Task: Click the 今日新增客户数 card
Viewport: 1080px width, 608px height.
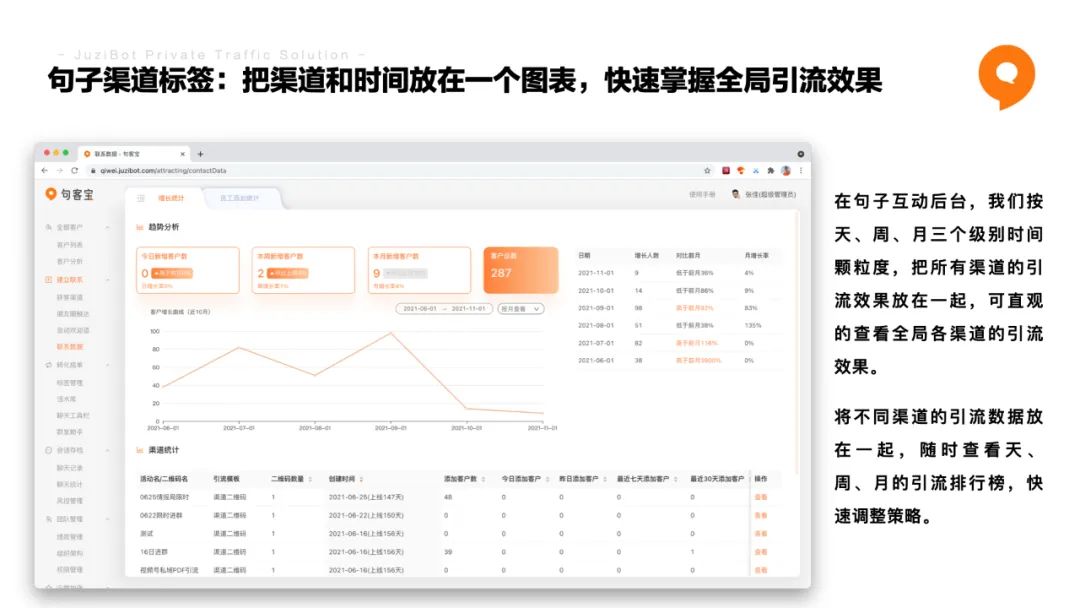Action: (188, 270)
